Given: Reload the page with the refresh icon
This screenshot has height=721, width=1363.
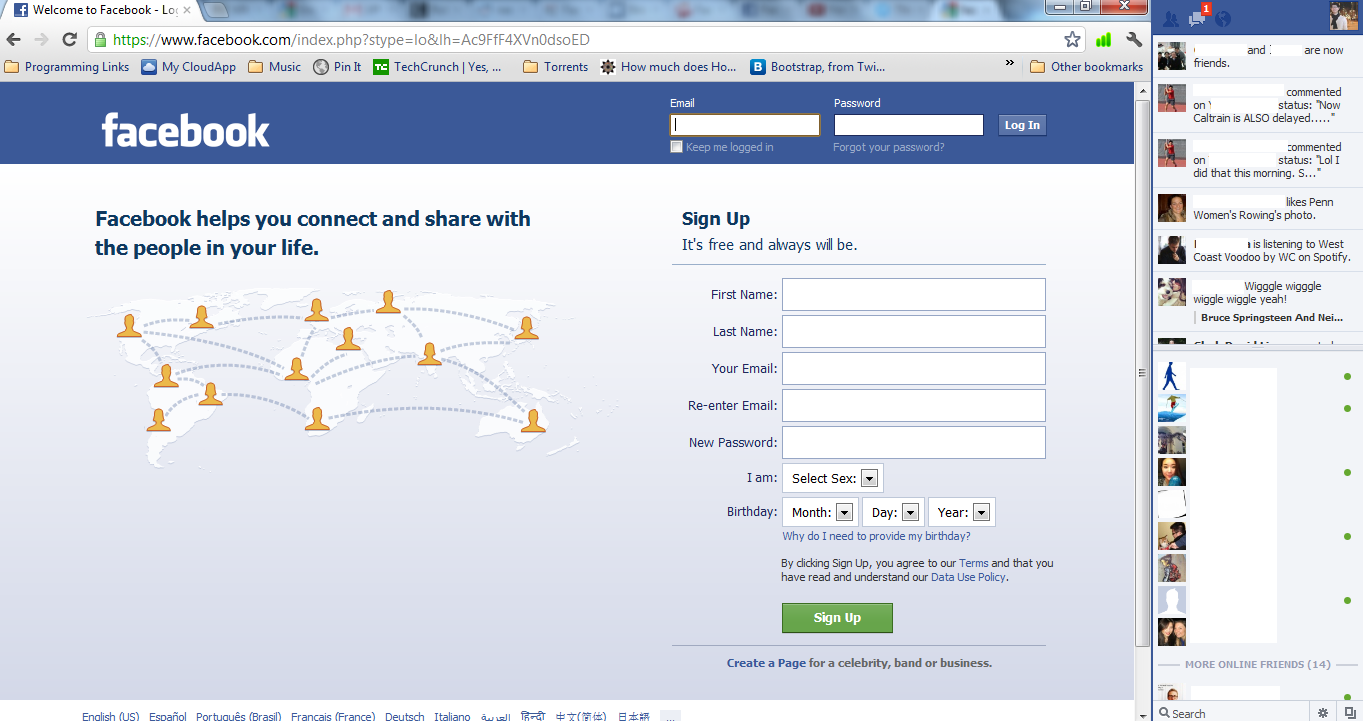Looking at the screenshot, I should (x=68, y=38).
